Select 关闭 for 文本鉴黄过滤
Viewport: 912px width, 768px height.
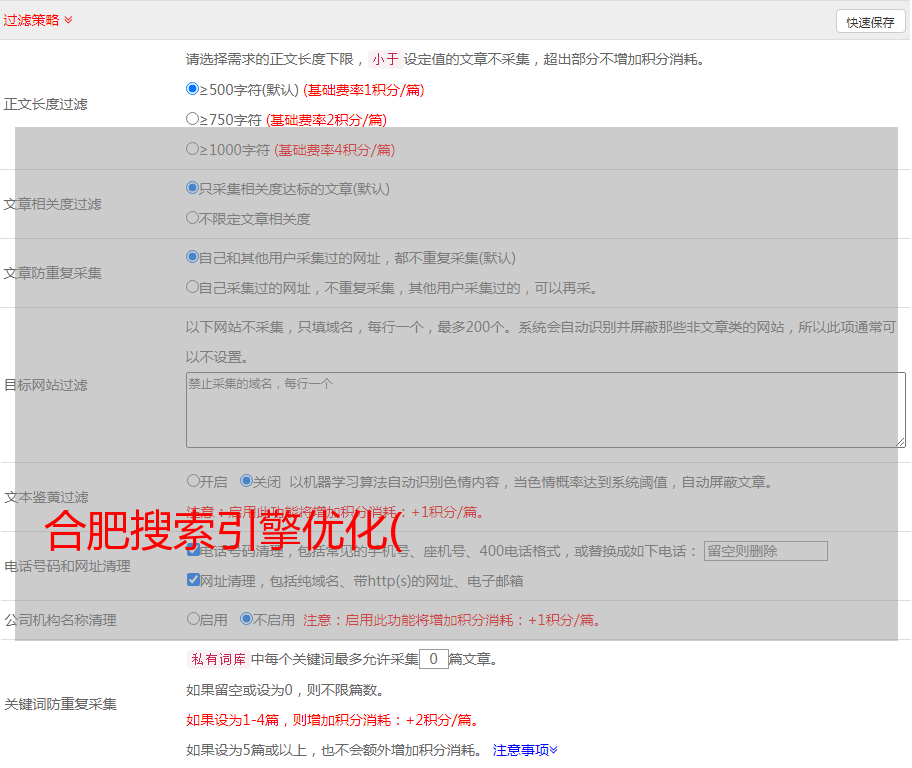246,481
